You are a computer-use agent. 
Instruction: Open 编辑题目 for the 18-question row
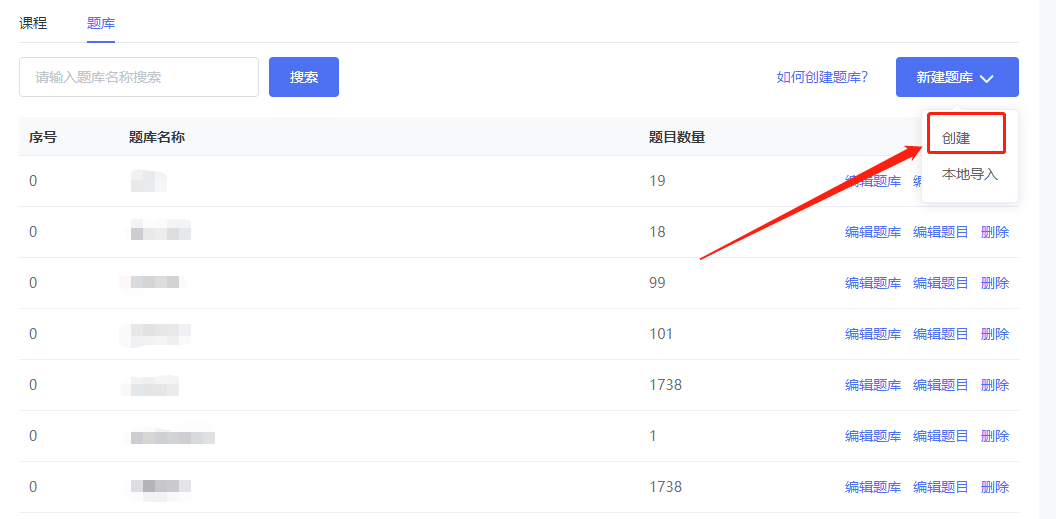(x=940, y=232)
